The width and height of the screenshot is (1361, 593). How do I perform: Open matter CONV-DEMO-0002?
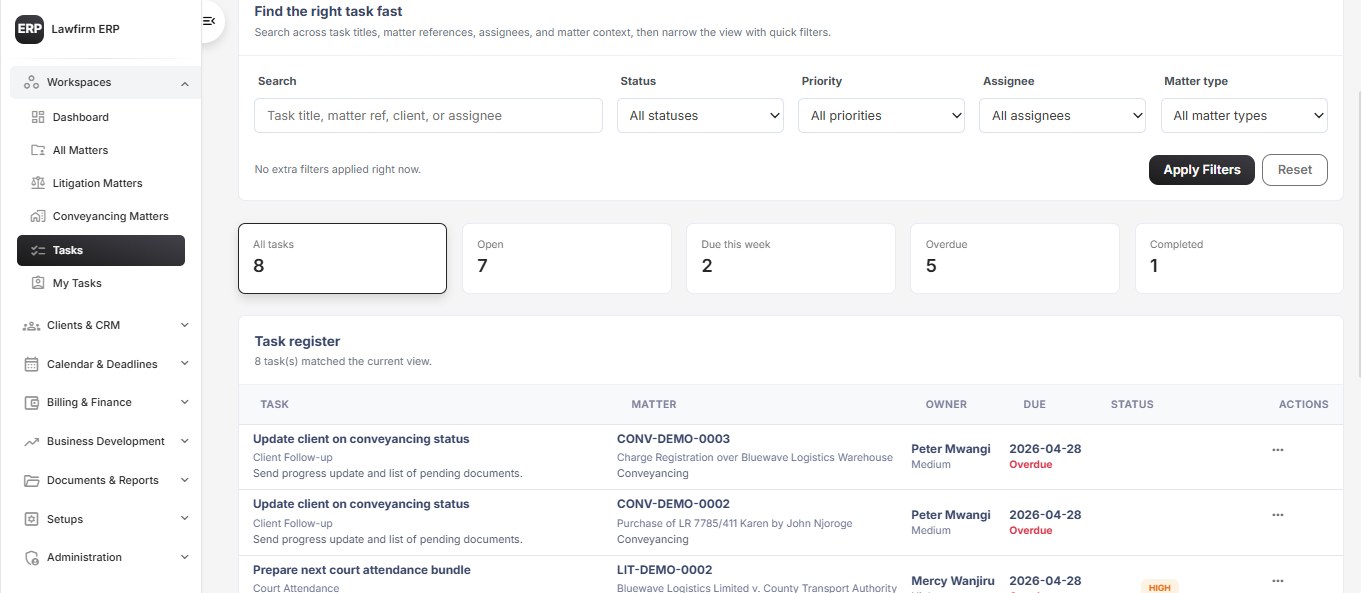click(673, 504)
